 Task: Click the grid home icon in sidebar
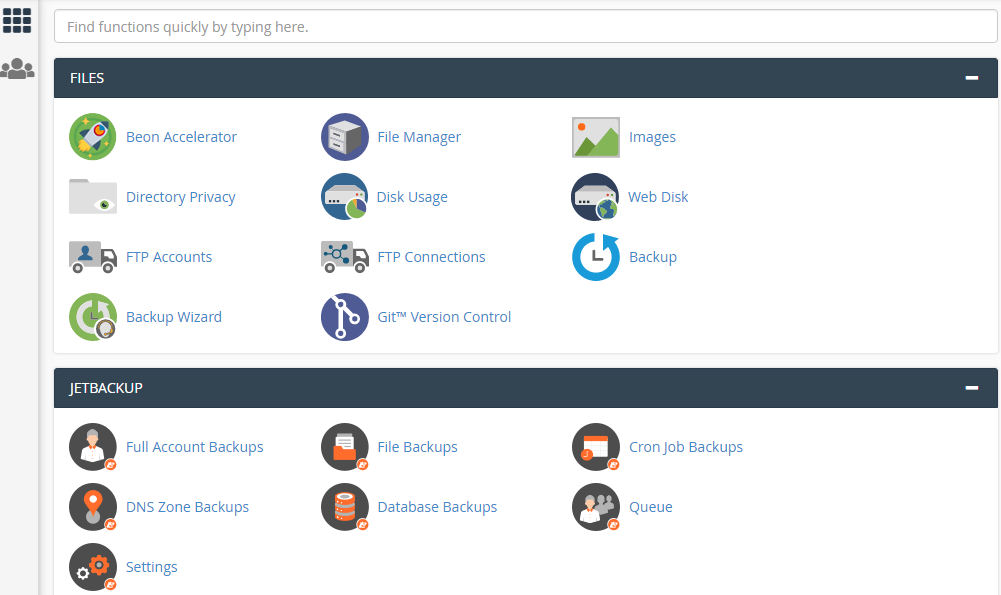(17, 20)
